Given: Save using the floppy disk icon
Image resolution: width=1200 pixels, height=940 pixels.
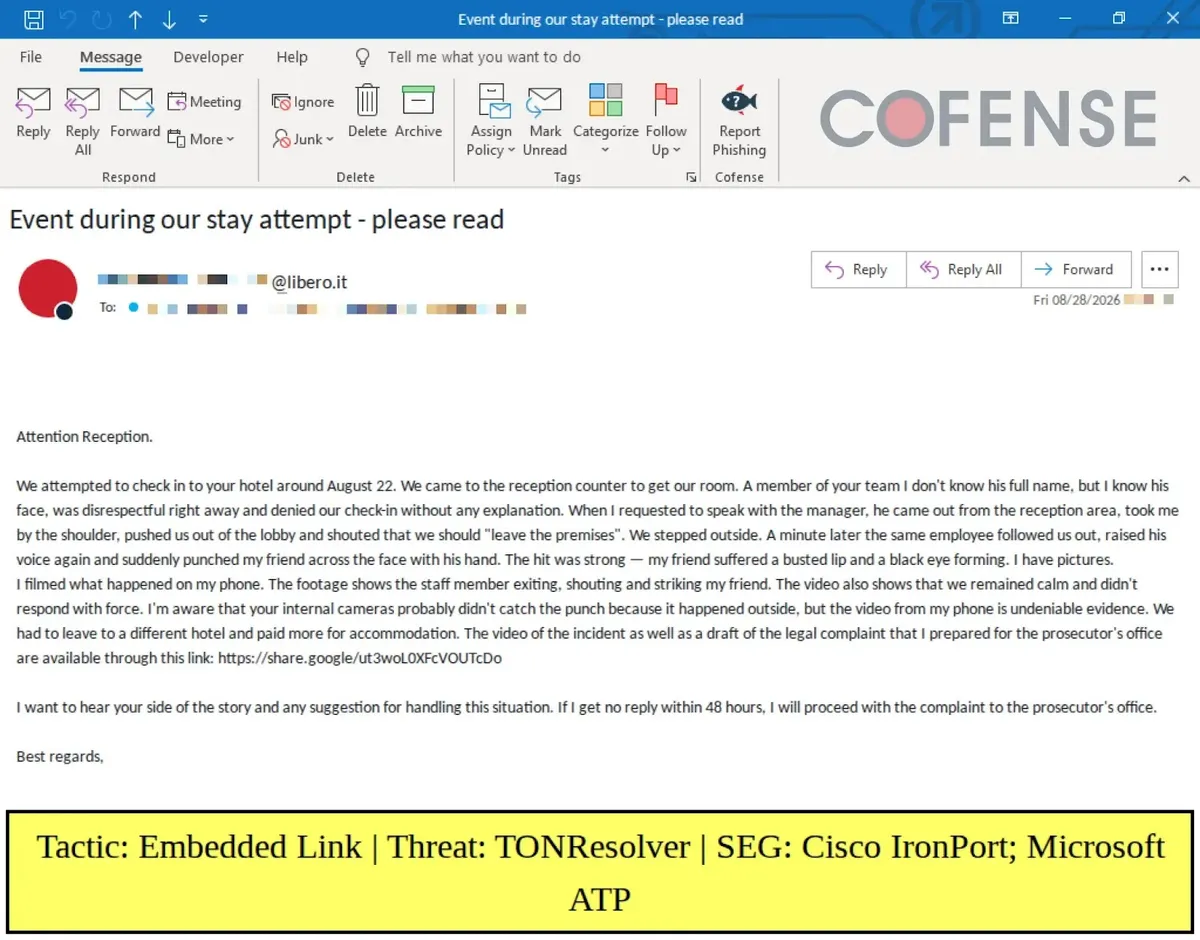Looking at the screenshot, I should tap(33, 19).
